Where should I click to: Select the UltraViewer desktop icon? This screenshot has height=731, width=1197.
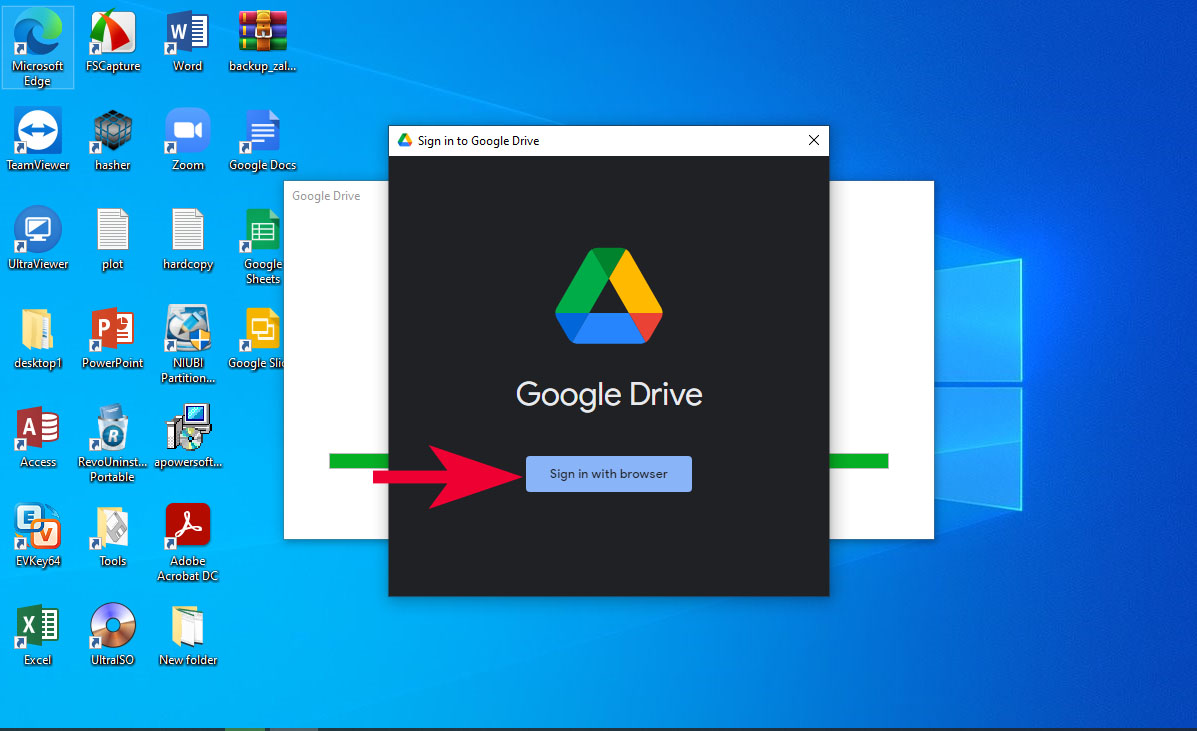[37, 239]
